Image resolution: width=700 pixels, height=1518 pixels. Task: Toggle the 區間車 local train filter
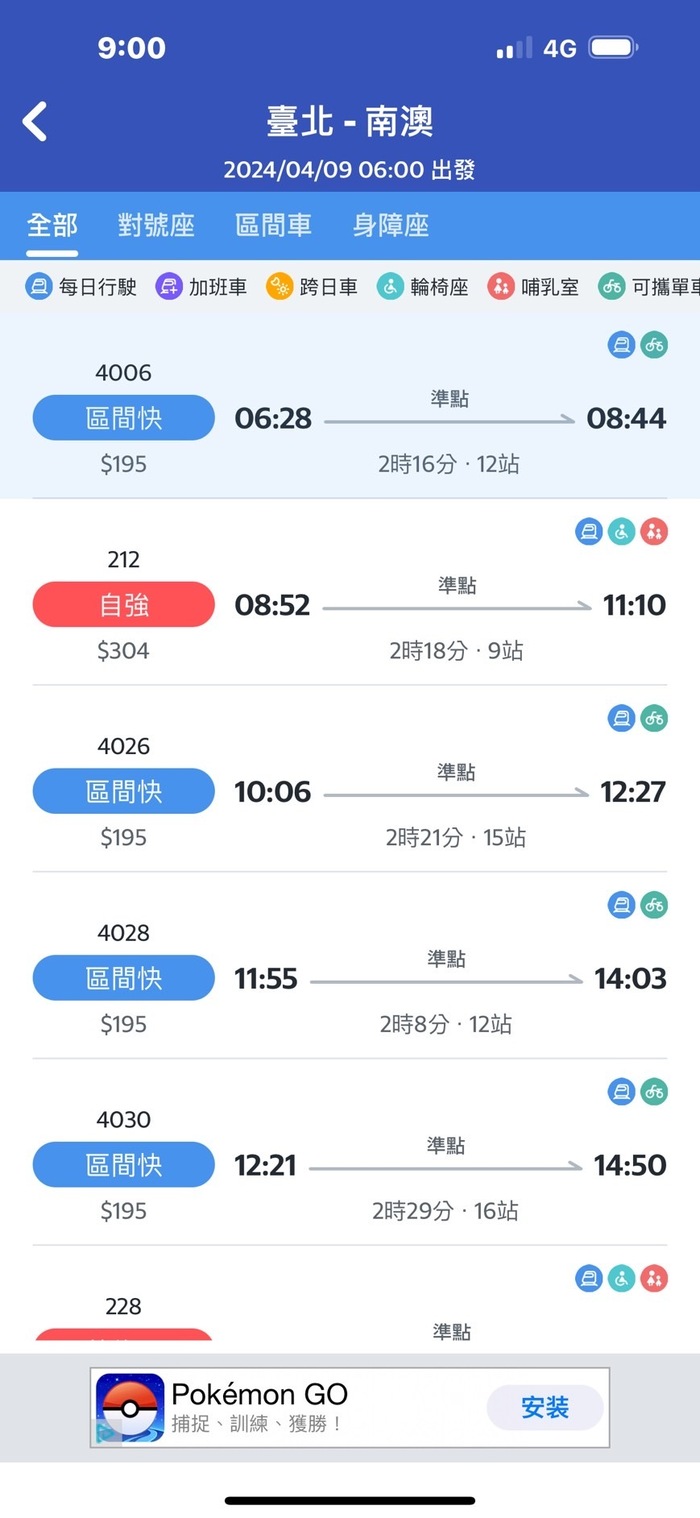[274, 225]
